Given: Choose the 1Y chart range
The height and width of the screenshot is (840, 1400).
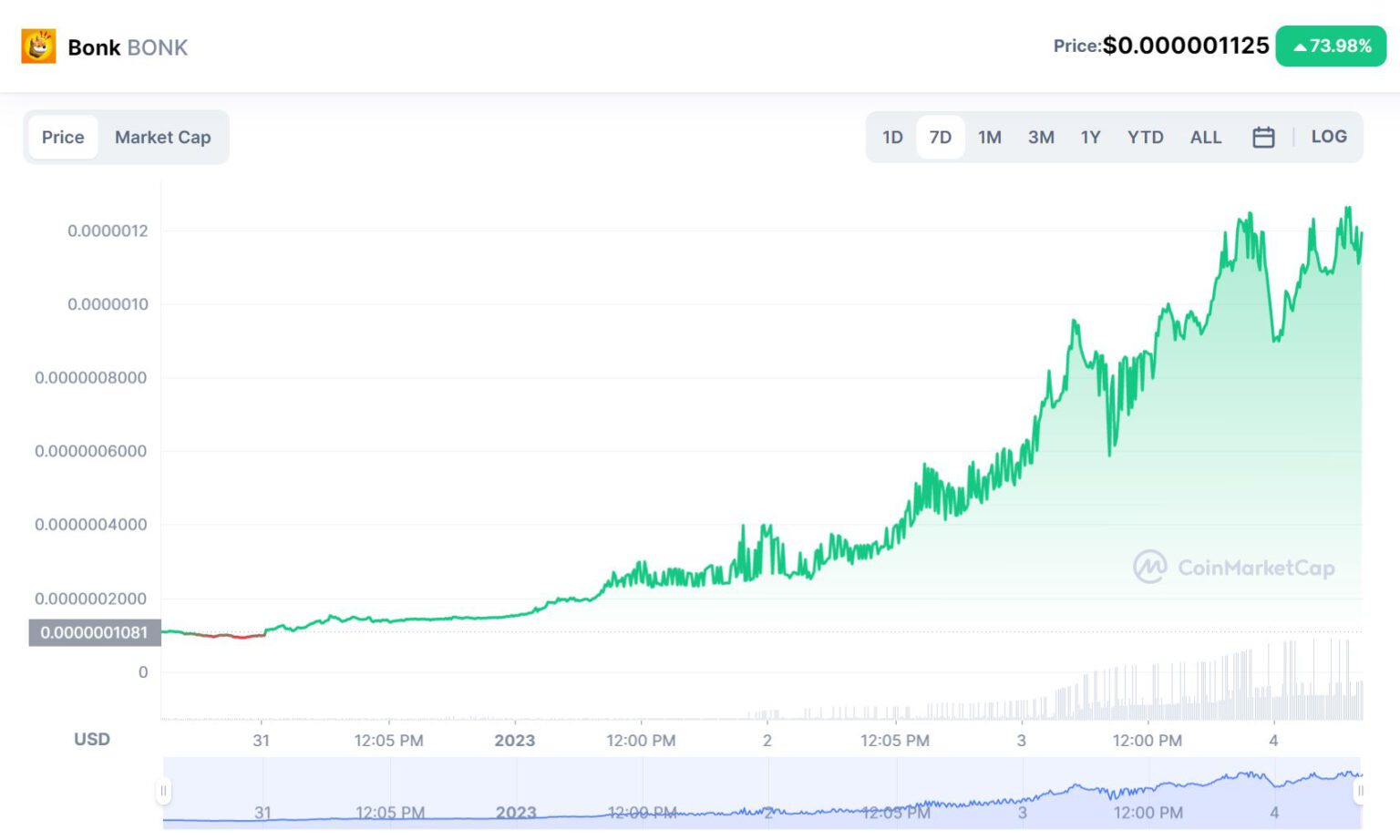Looking at the screenshot, I should click(1090, 138).
